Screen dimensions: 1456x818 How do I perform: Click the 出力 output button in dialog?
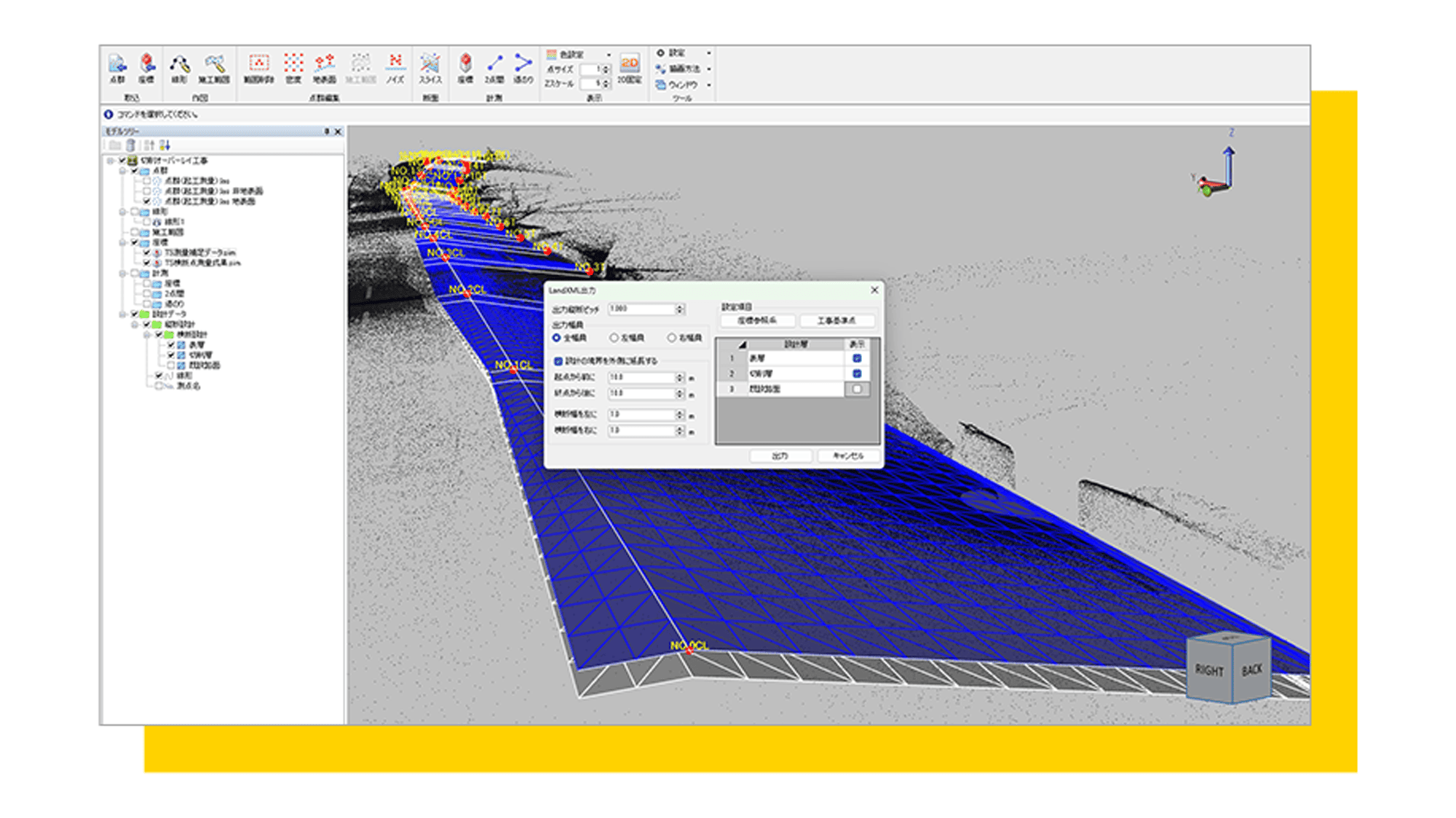tap(780, 456)
